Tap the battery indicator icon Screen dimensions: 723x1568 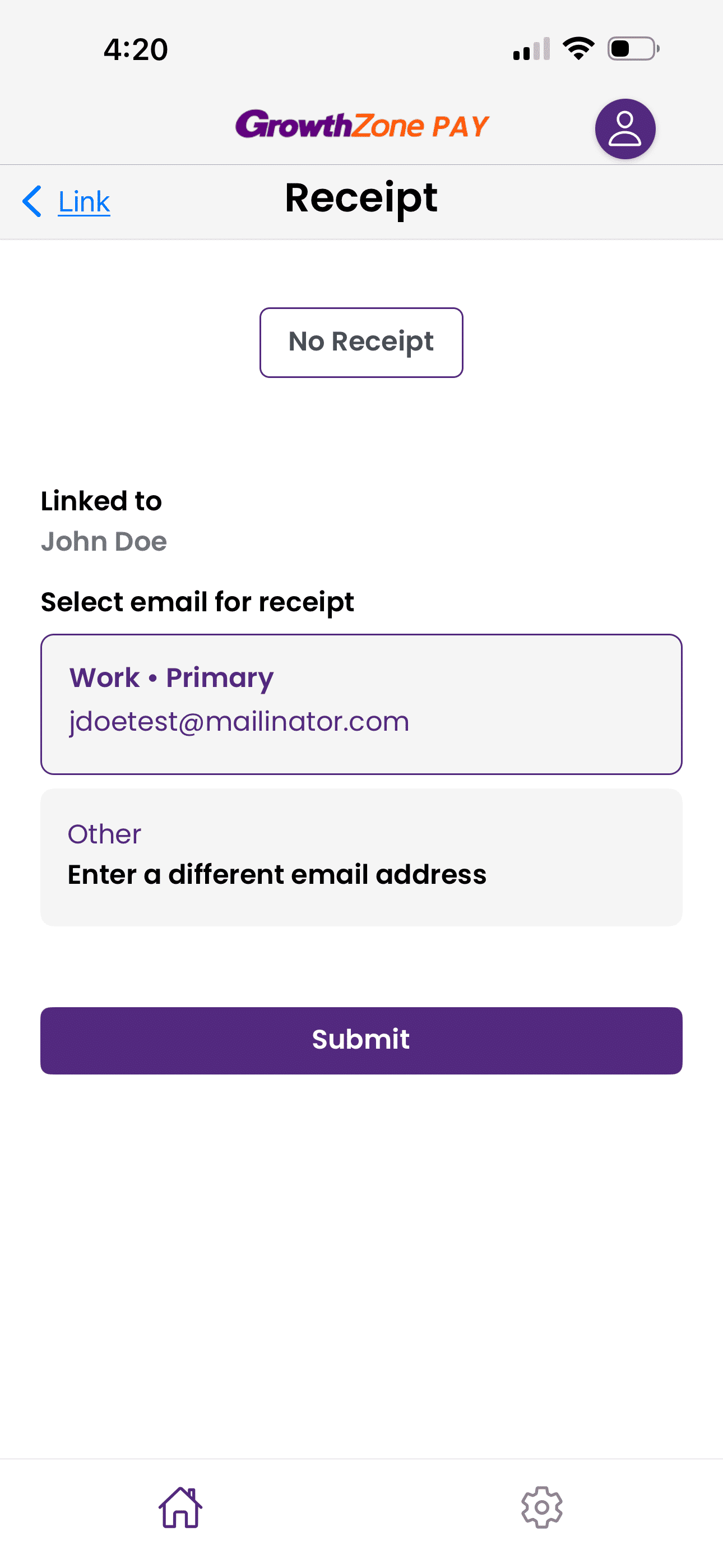(x=633, y=49)
